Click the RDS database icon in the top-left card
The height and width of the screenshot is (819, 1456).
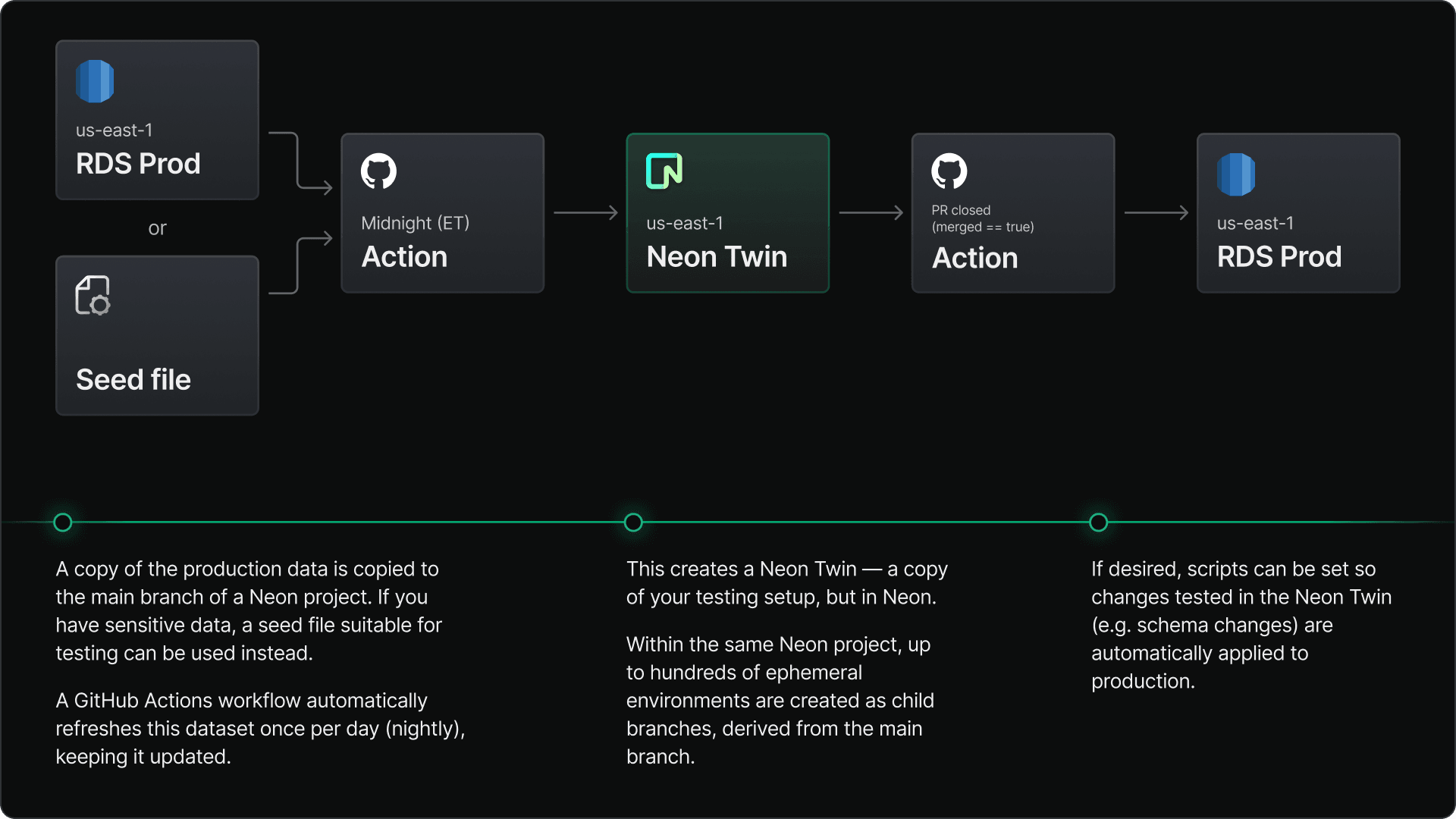pos(95,81)
